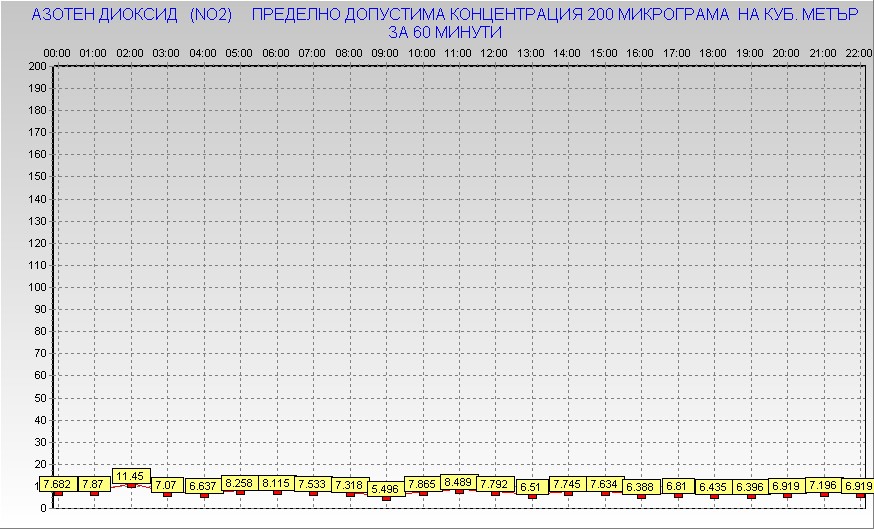The height and width of the screenshot is (529, 874).
Task: Click the 200 value on the Y axis
Action: [x=37, y=67]
